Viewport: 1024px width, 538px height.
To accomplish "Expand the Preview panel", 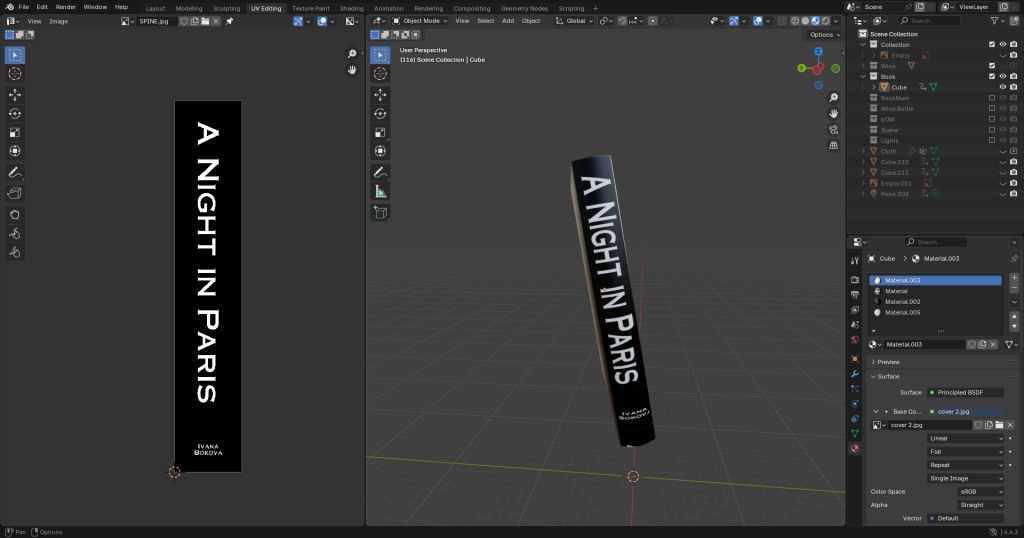I will point(887,362).
